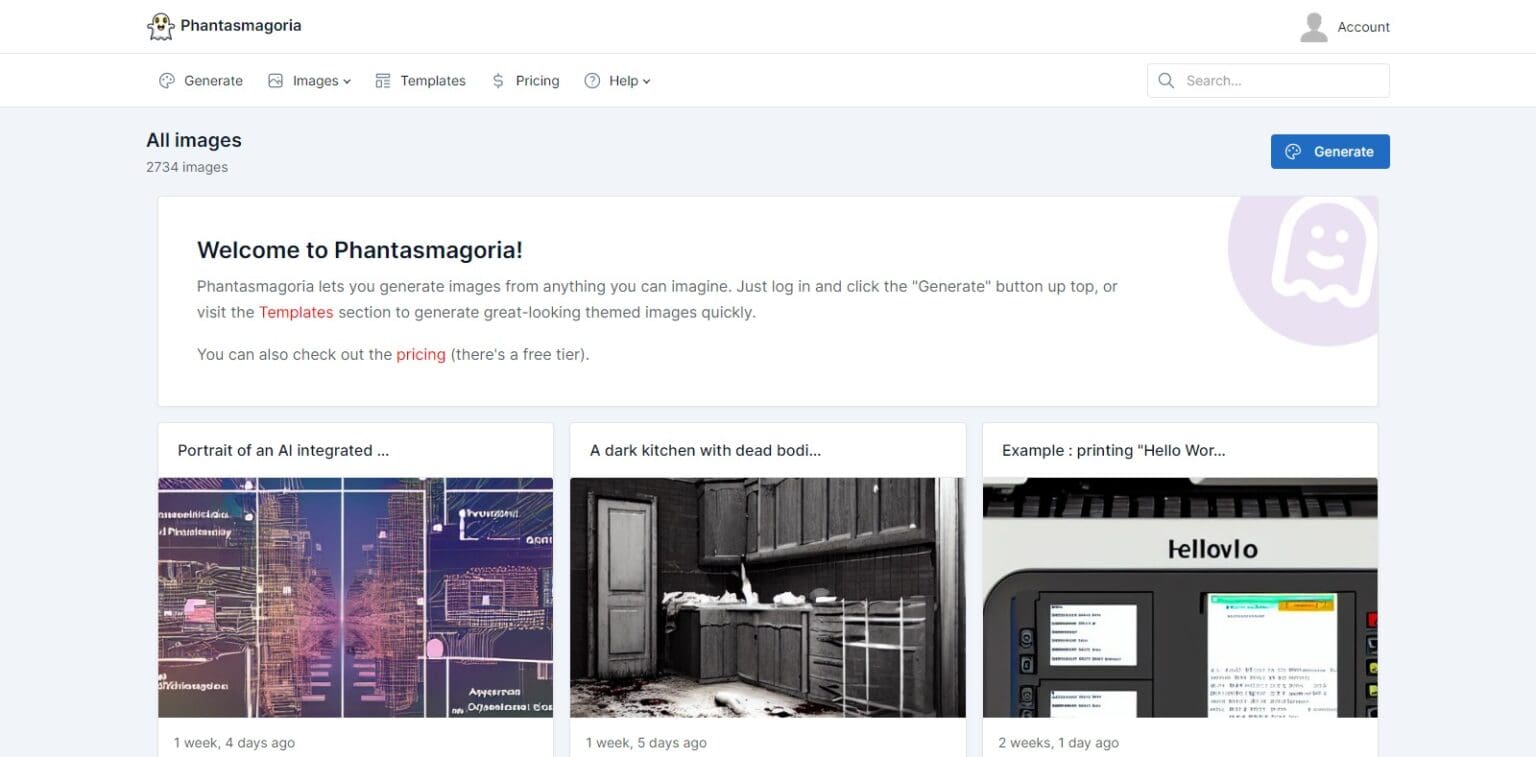Expand the Images dropdown menu
This screenshot has height=757, width=1536.
point(322,81)
